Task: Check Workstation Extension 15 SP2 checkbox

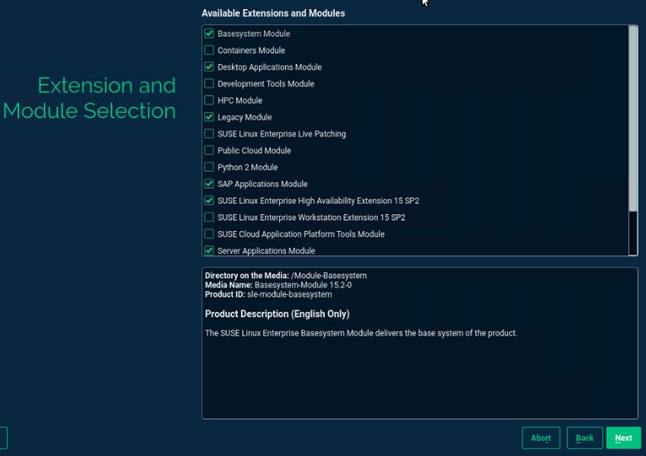Action: pyautogui.click(x=209, y=217)
